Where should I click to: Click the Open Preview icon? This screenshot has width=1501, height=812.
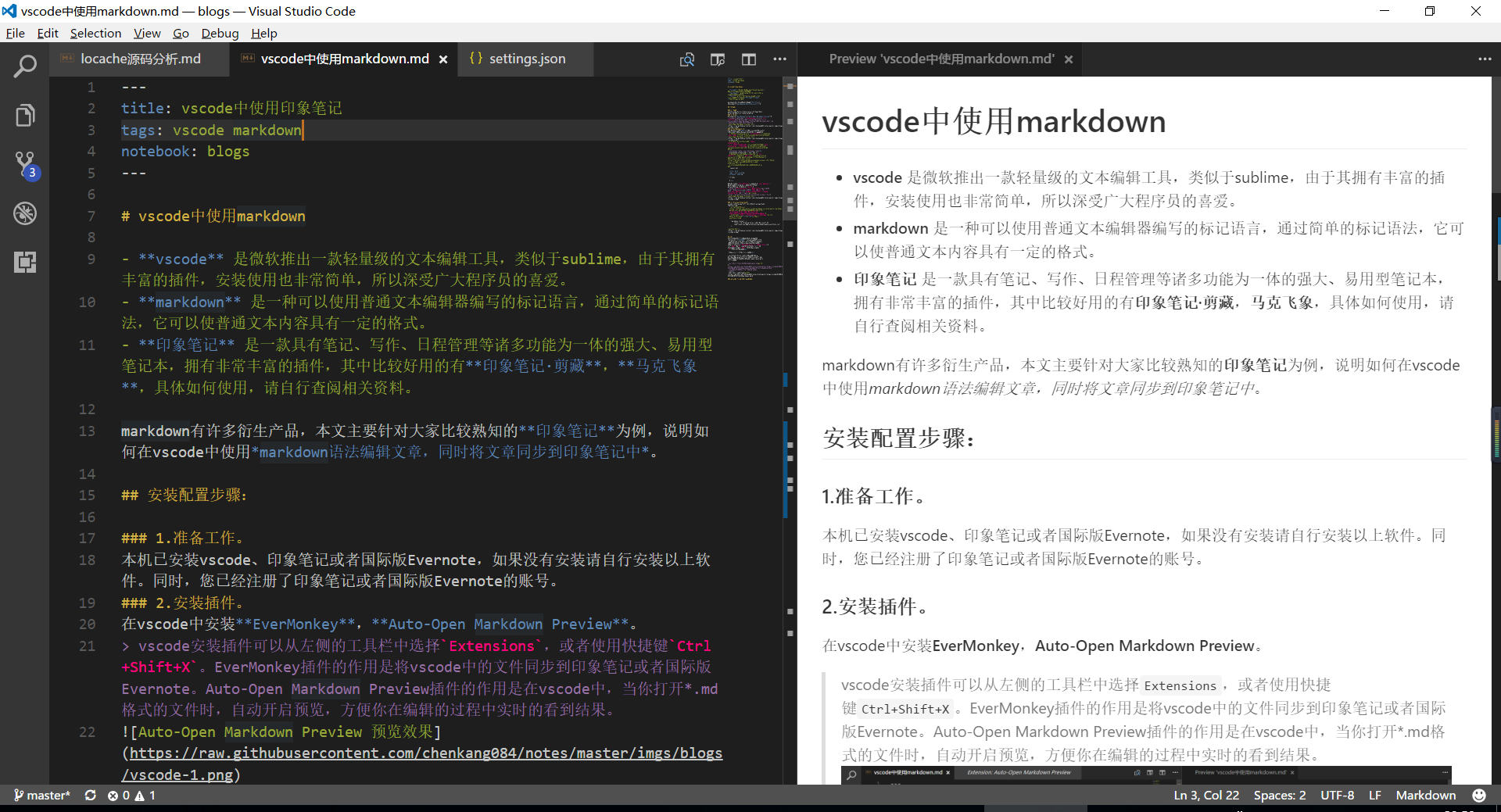[687, 59]
